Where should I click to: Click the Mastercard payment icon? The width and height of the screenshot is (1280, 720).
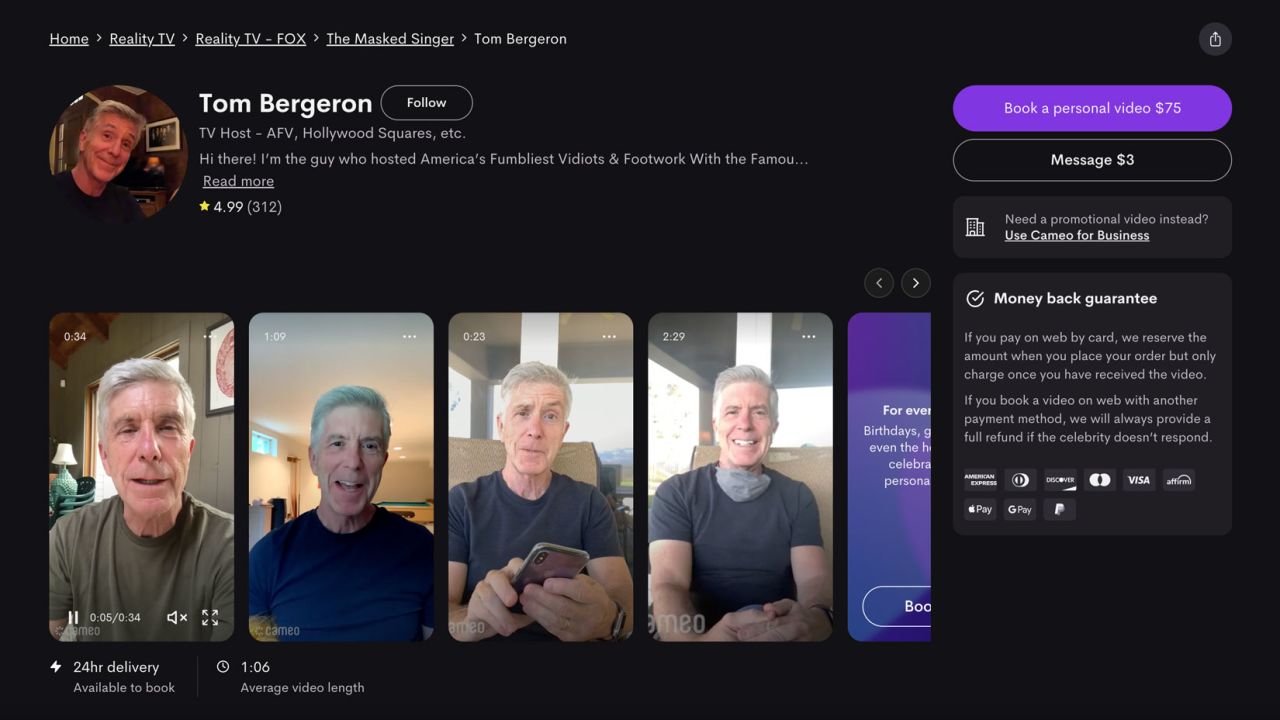[1100, 480]
